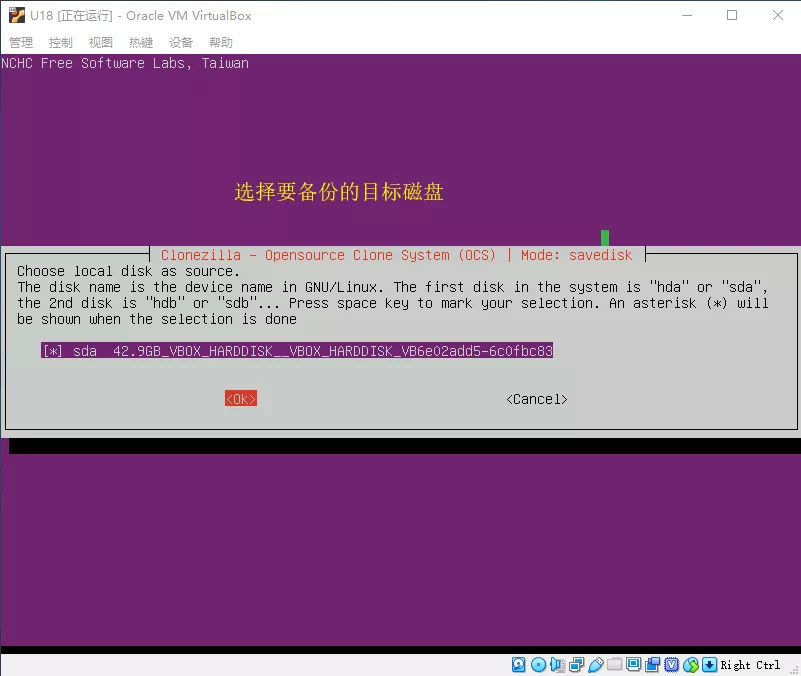The width and height of the screenshot is (801, 676).
Task: Maximize the VirtualBox window
Action: coord(732,15)
